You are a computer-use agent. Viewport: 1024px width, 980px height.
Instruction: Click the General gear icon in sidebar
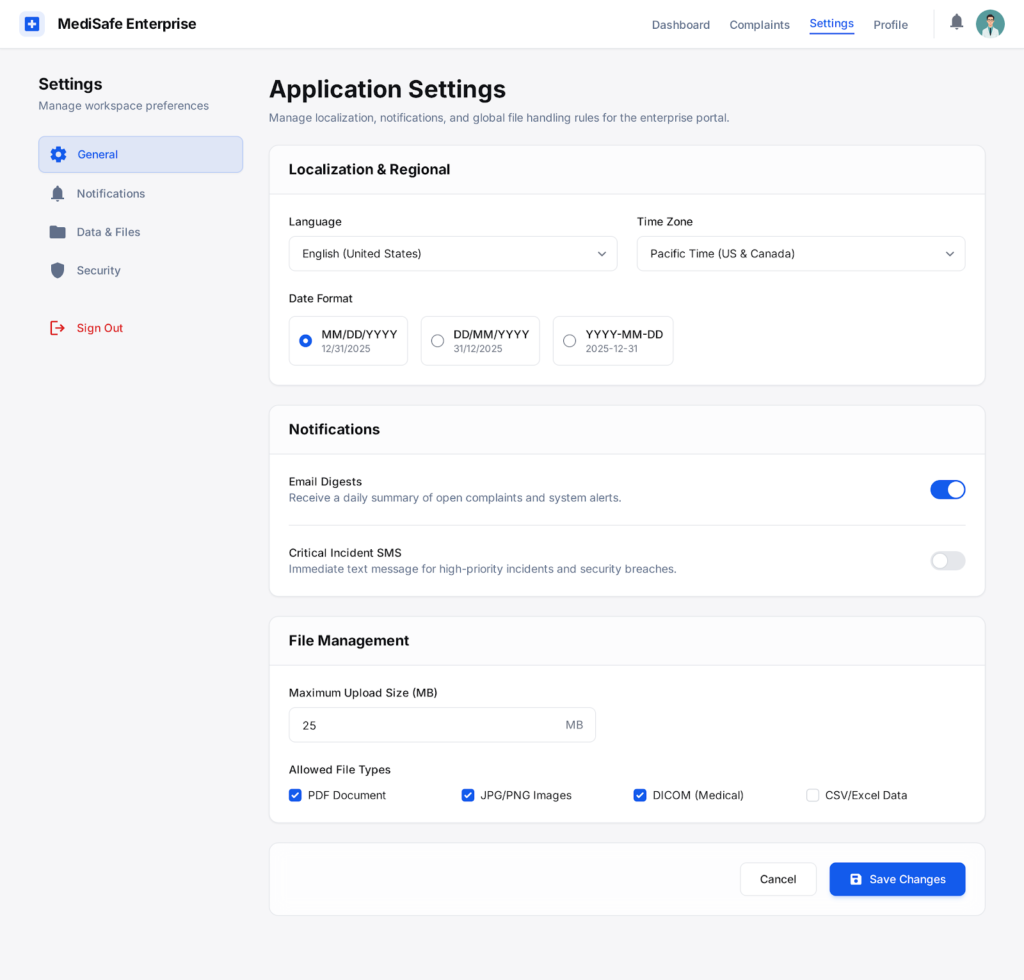pyautogui.click(x=58, y=155)
